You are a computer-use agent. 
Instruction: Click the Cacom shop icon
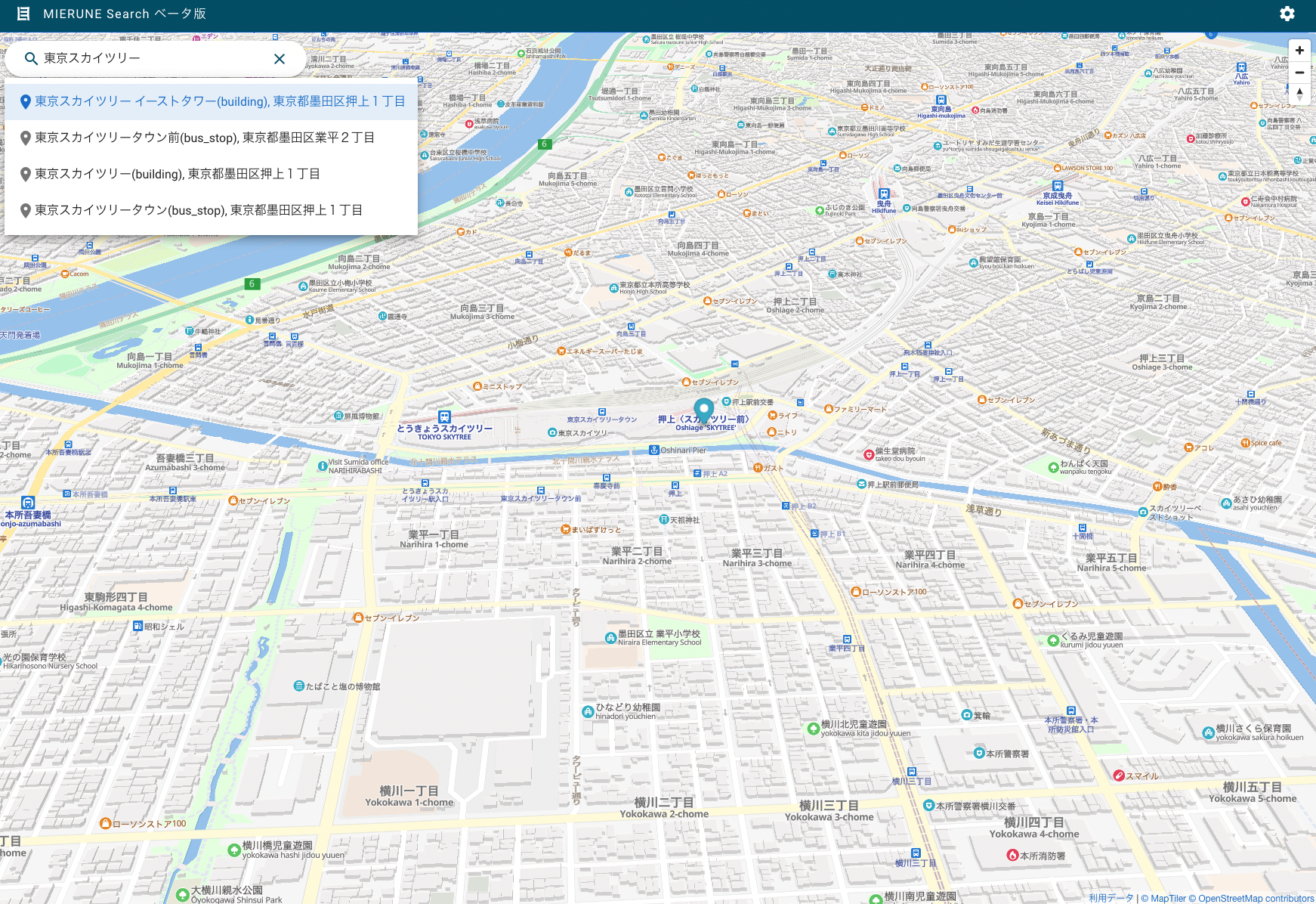pyautogui.click(x=65, y=274)
